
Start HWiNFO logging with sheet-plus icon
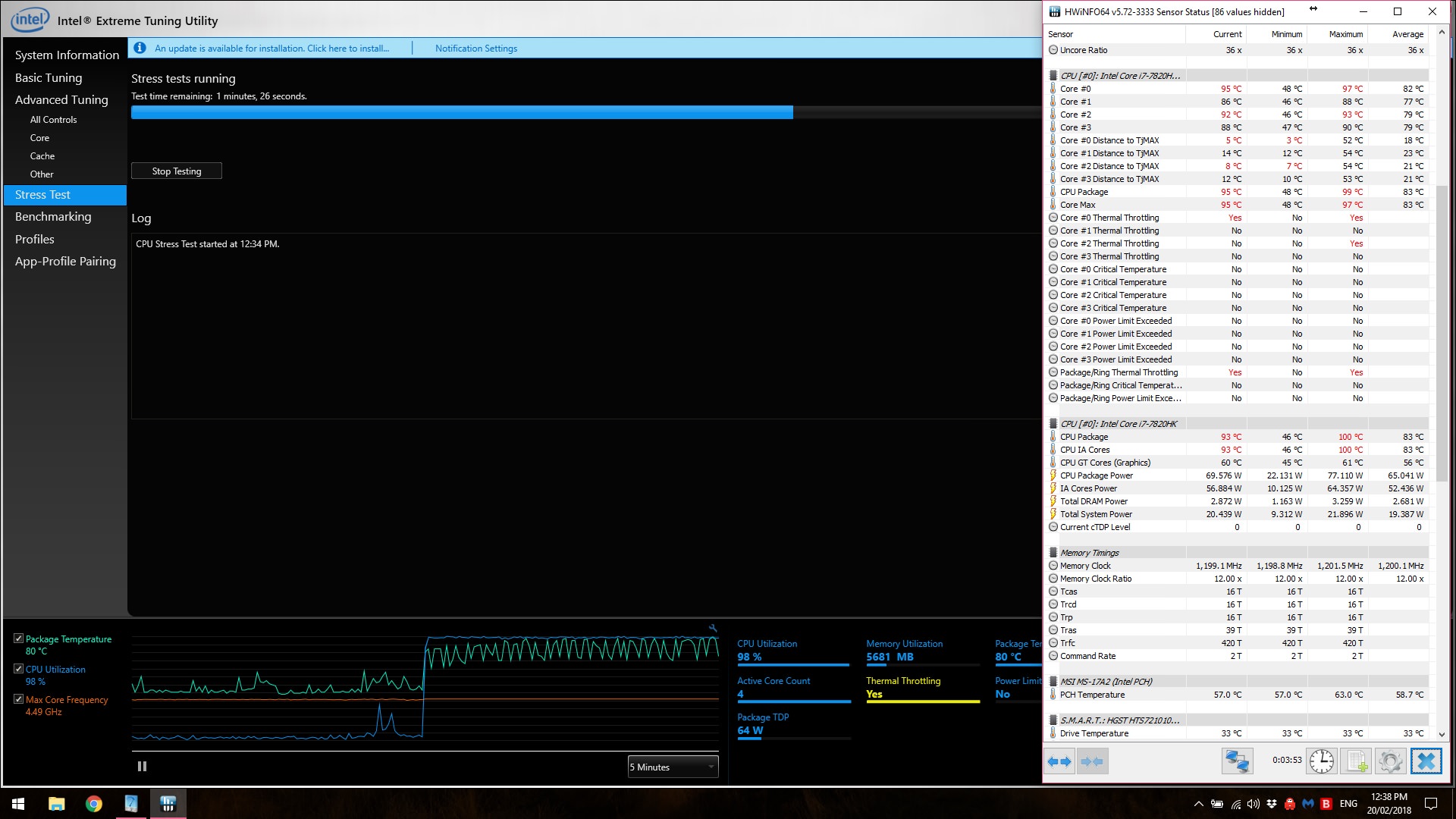pyautogui.click(x=1356, y=761)
